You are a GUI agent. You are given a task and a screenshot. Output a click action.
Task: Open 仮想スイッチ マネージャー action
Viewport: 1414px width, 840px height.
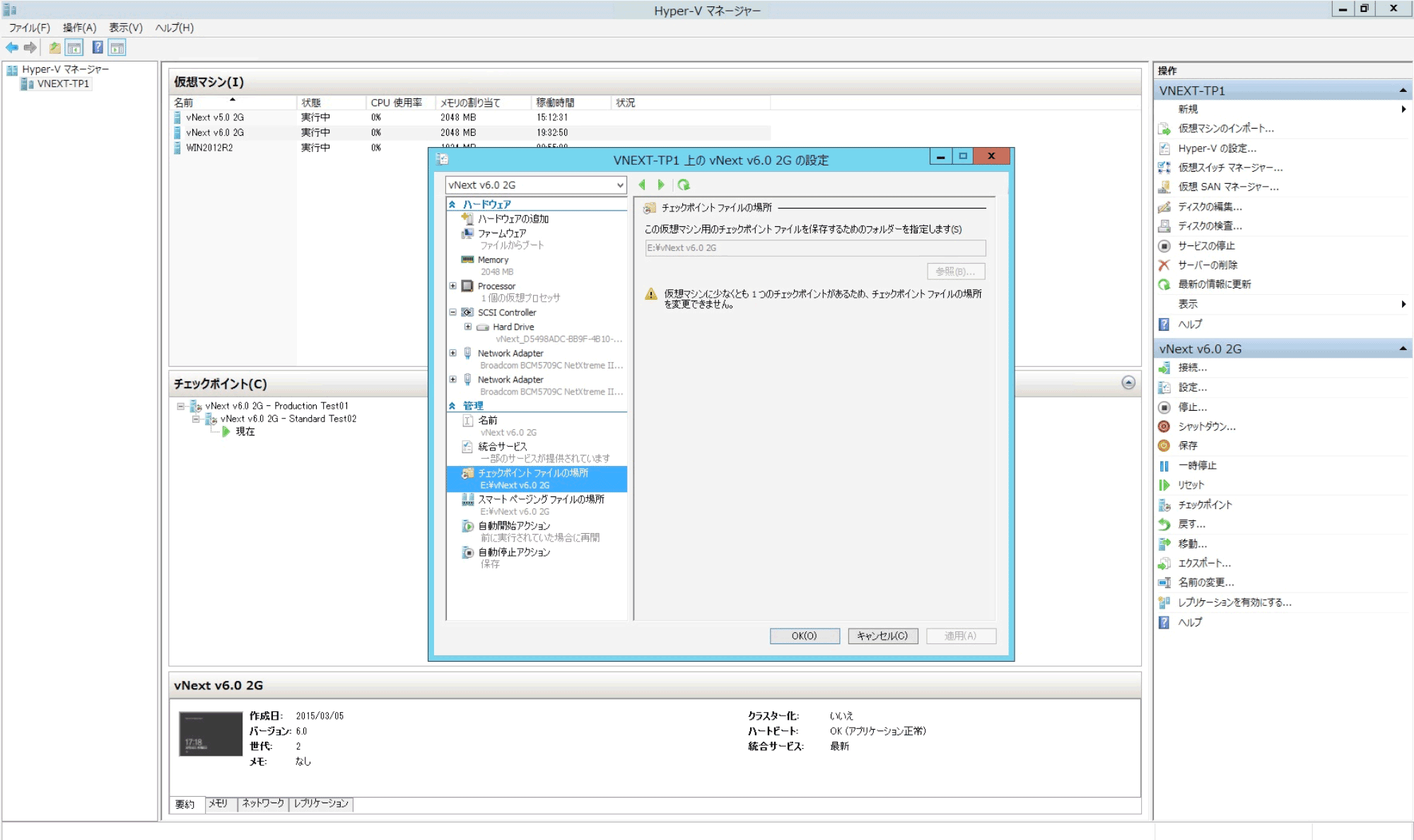(x=1229, y=168)
